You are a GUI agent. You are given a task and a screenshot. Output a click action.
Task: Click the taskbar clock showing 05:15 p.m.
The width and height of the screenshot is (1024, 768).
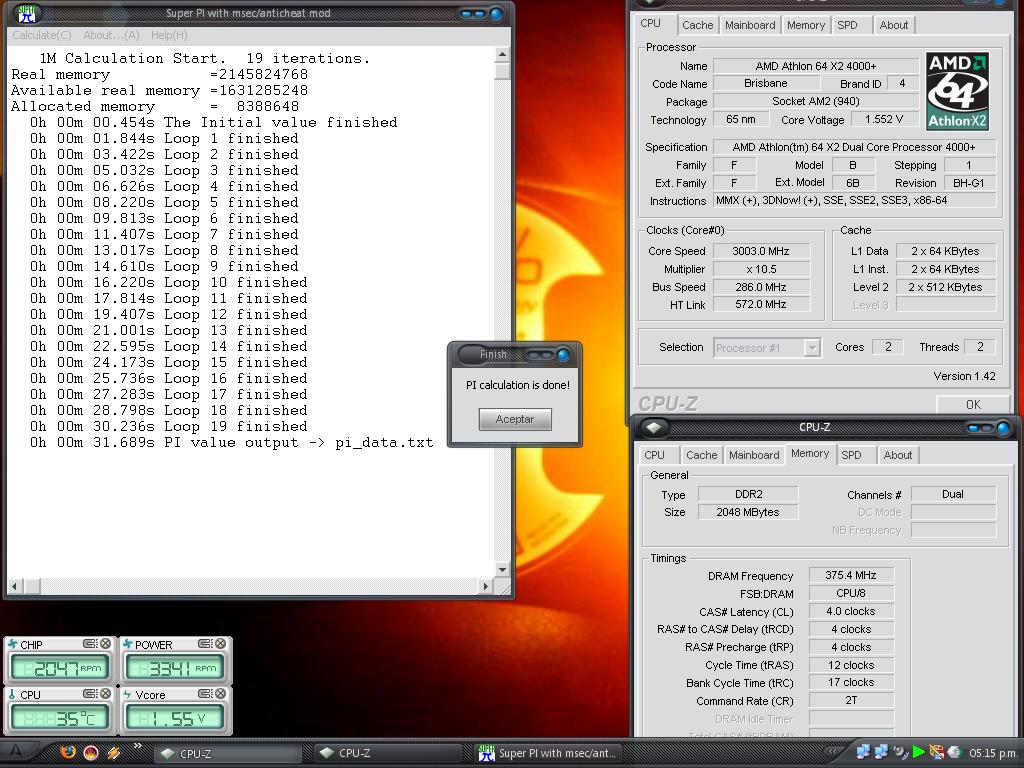993,753
